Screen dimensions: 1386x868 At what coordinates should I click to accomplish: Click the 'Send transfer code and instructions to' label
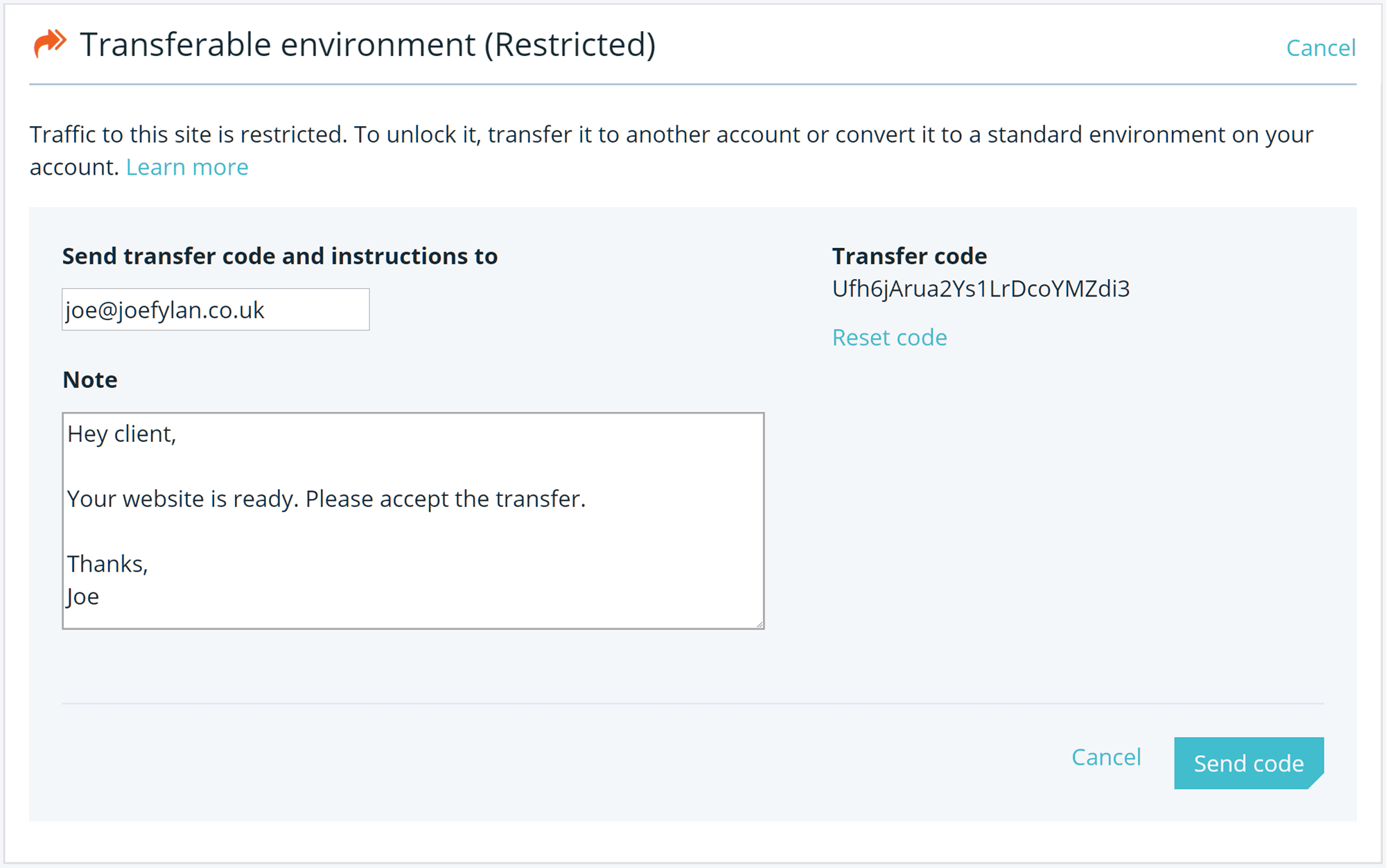click(280, 256)
